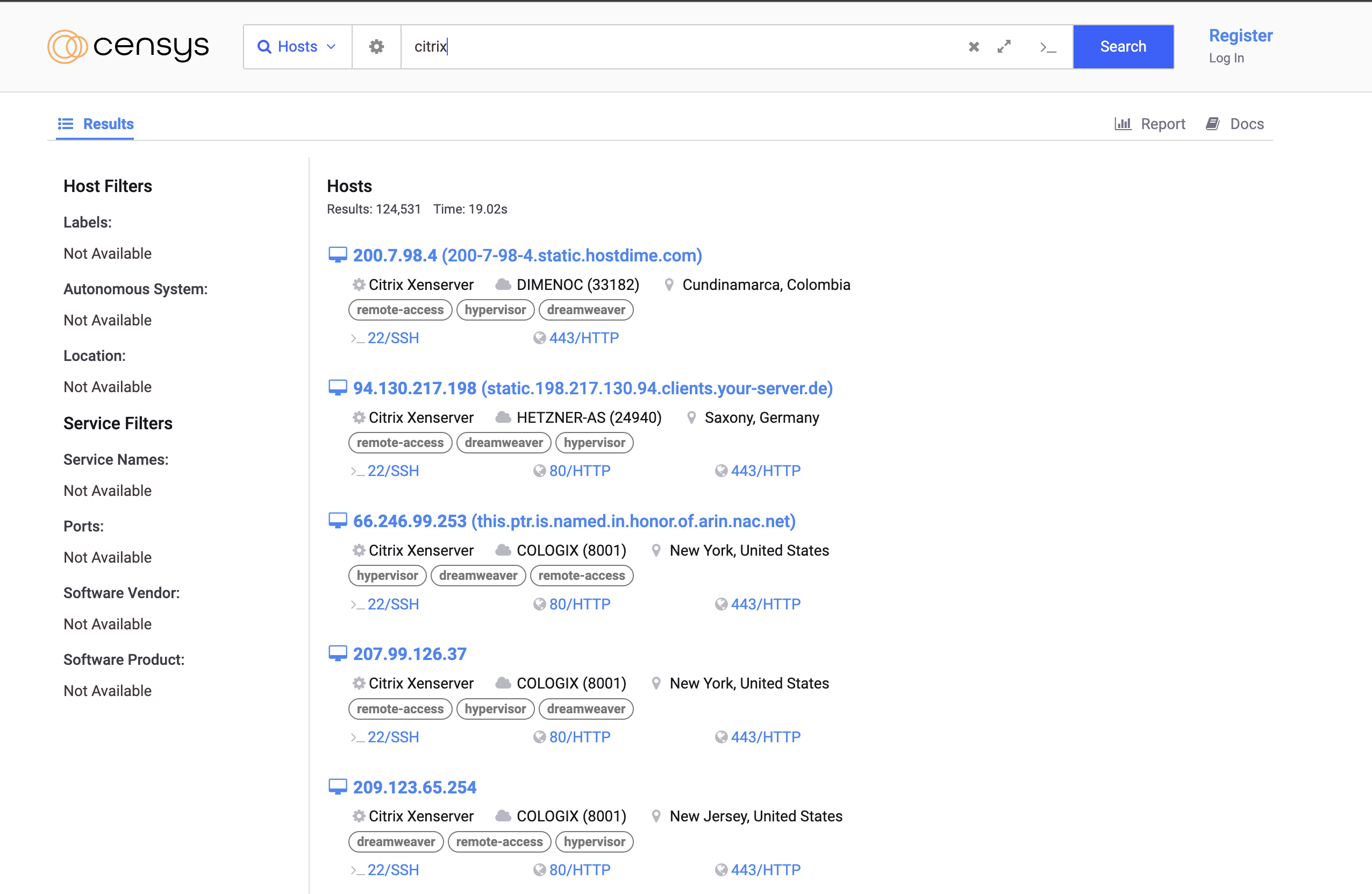Click the Report bar chart icon

pos(1123,124)
